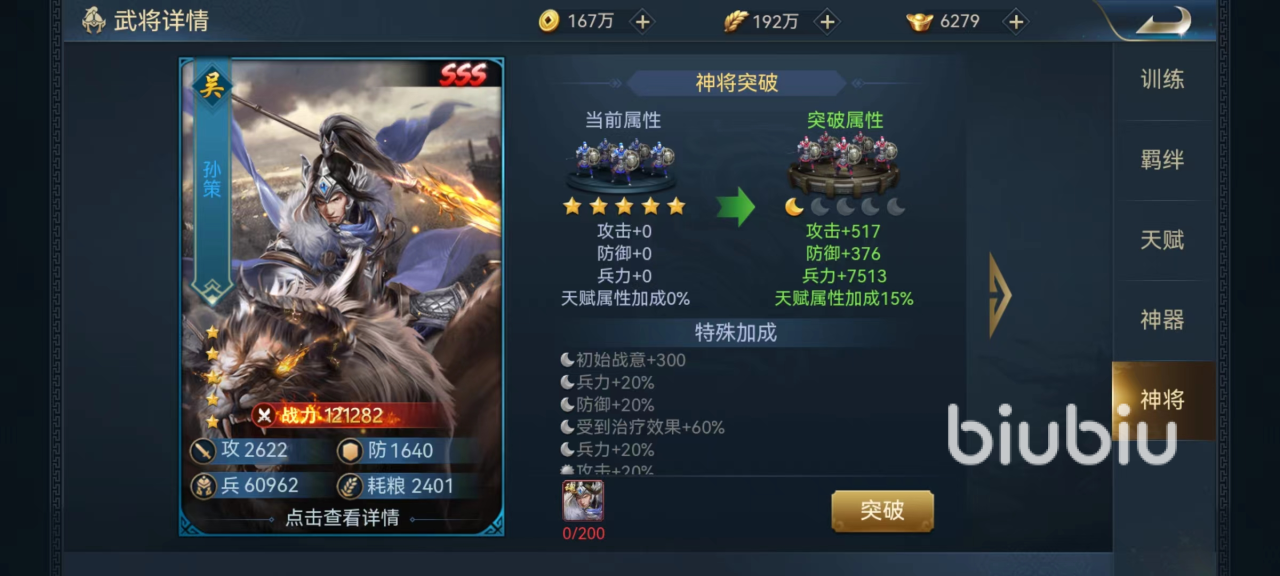Tap the 吴 faction diamond badge
The height and width of the screenshot is (576, 1280).
[x=212, y=85]
